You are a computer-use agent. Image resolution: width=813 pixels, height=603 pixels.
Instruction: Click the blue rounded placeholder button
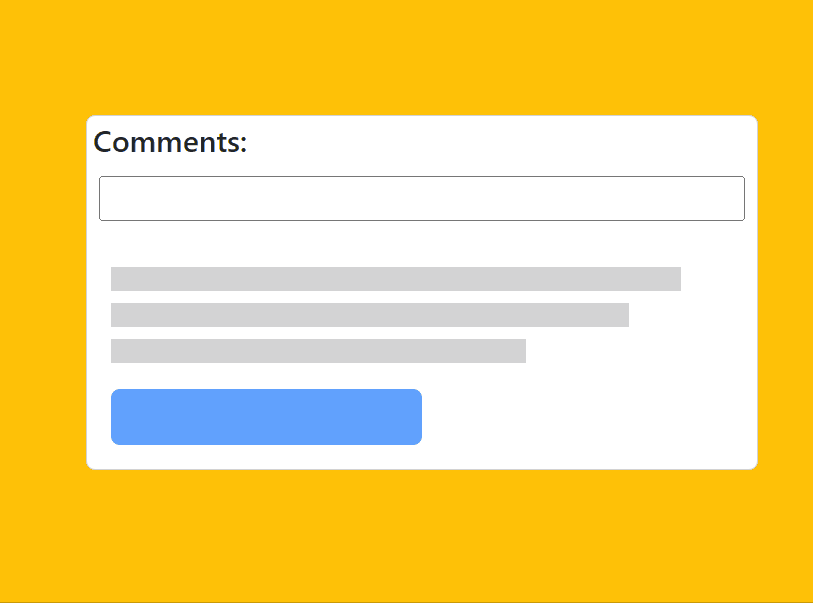click(267, 417)
